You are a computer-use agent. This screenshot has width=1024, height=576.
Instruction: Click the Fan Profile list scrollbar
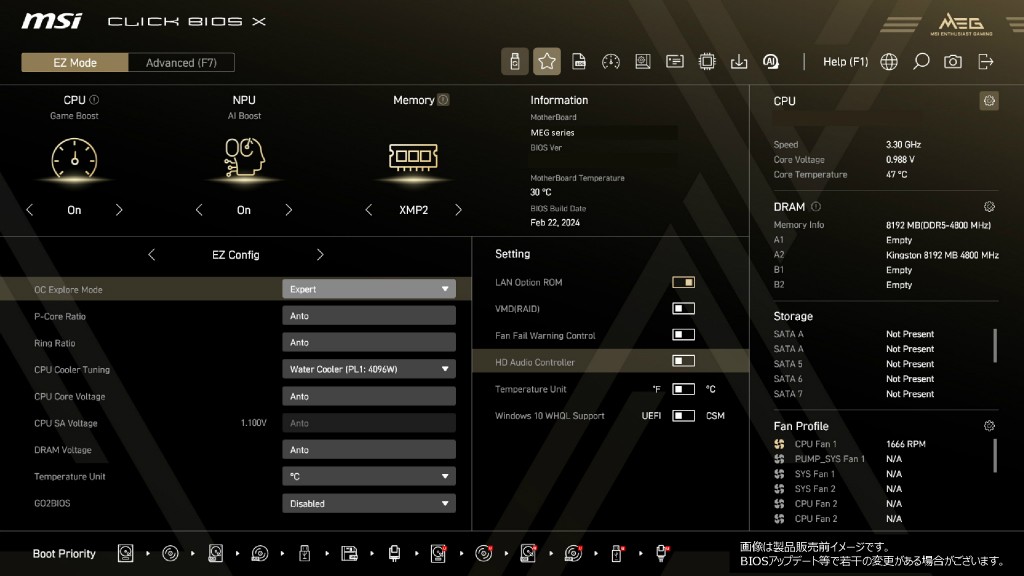[995, 455]
